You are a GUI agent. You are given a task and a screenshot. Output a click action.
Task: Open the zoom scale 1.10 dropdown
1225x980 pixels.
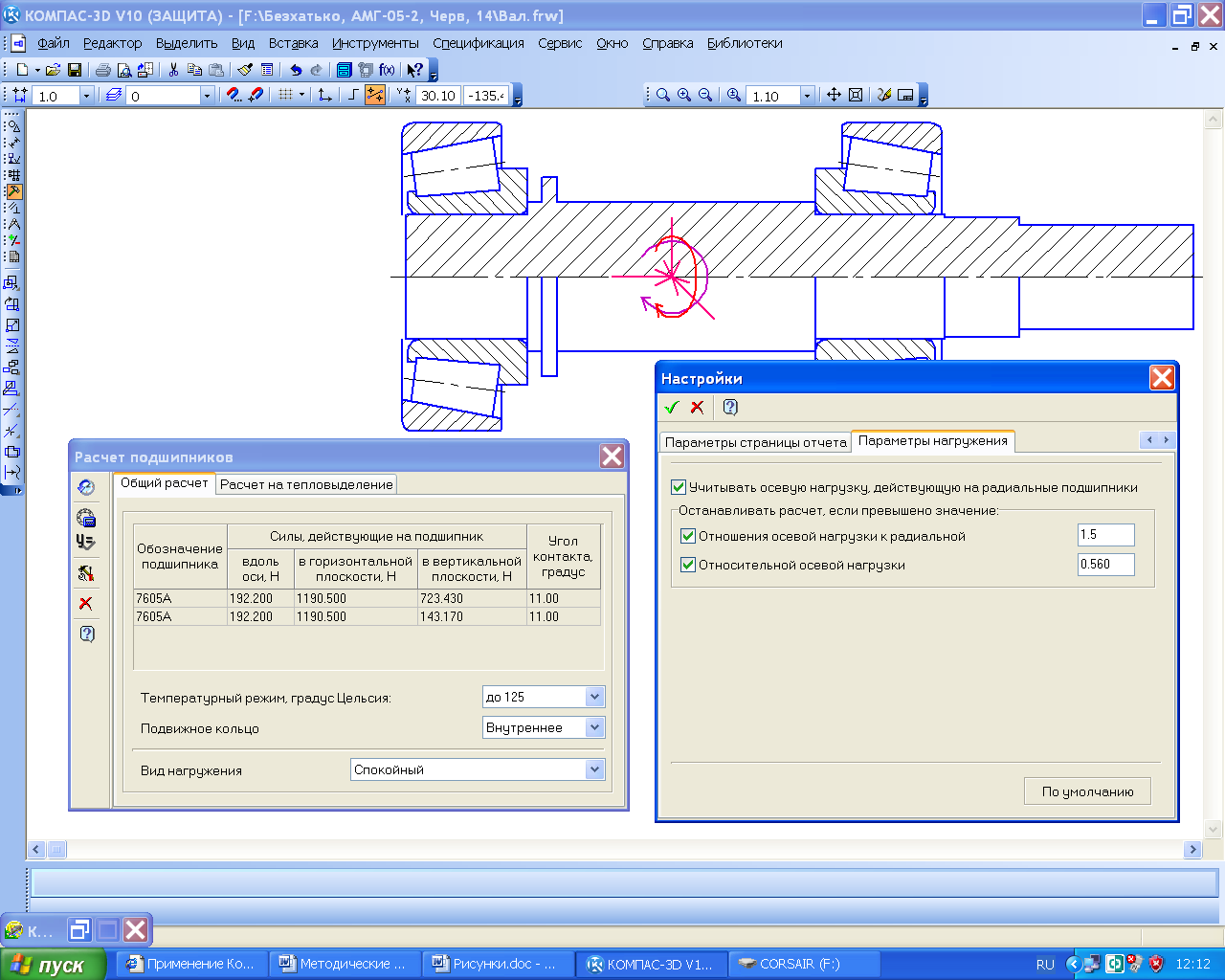807,96
